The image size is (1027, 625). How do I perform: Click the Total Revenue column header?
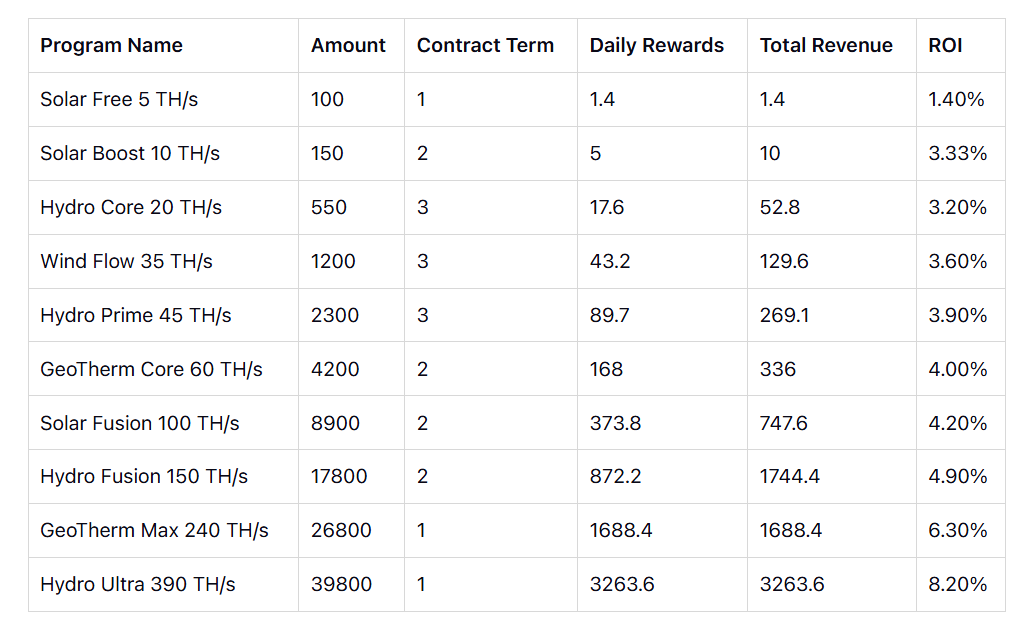tap(826, 46)
